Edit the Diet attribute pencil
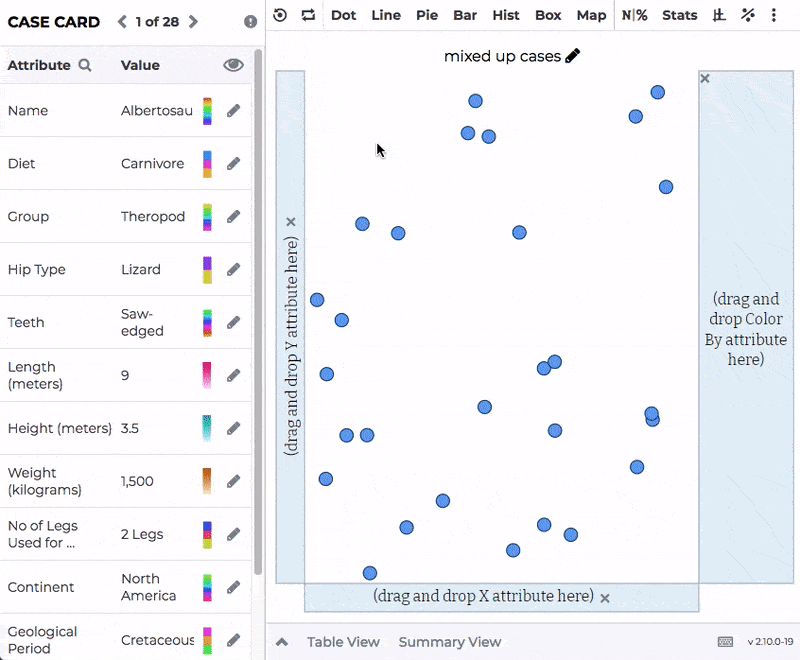 tap(233, 164)
